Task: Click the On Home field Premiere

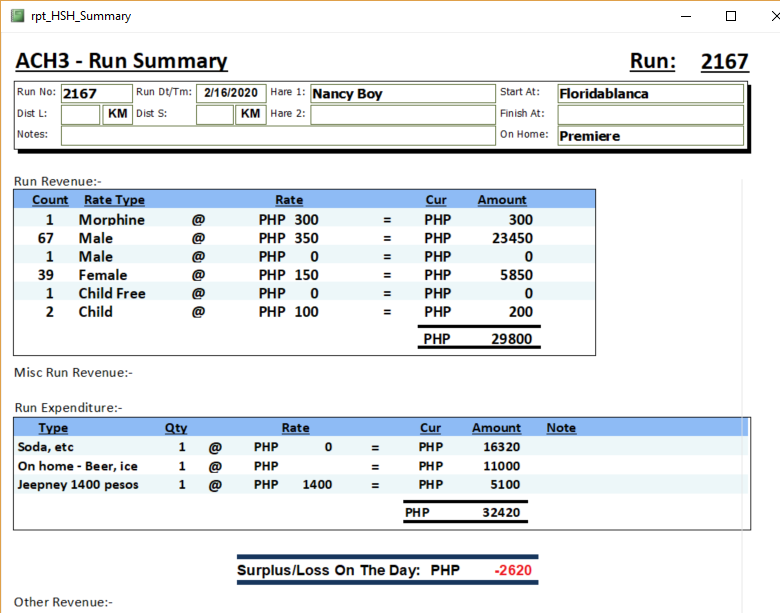Action: tap(650, 136)
